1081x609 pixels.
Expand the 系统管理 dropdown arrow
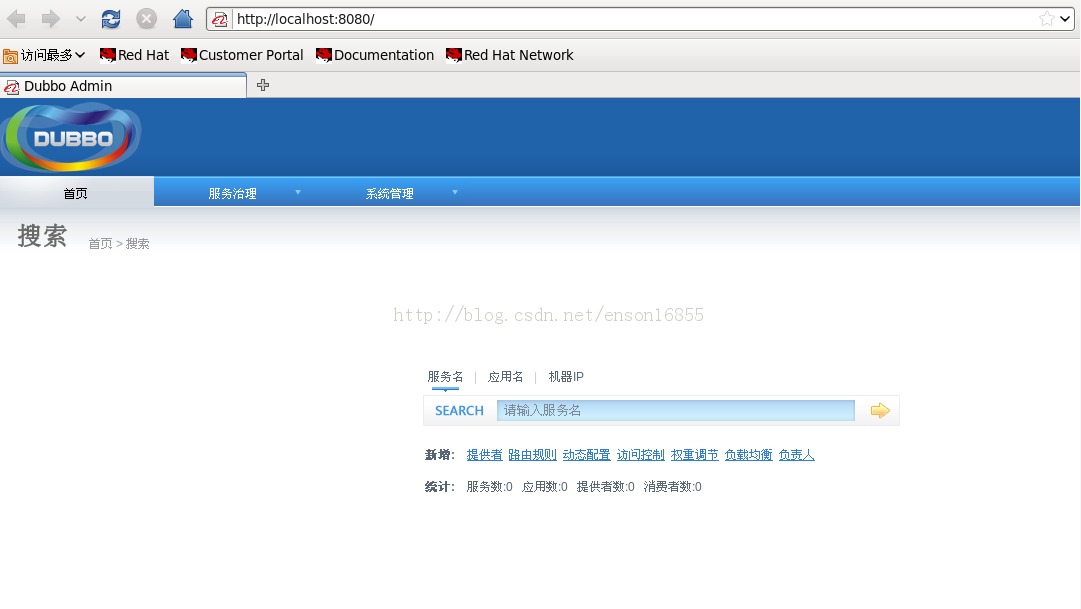pos(455,192)
